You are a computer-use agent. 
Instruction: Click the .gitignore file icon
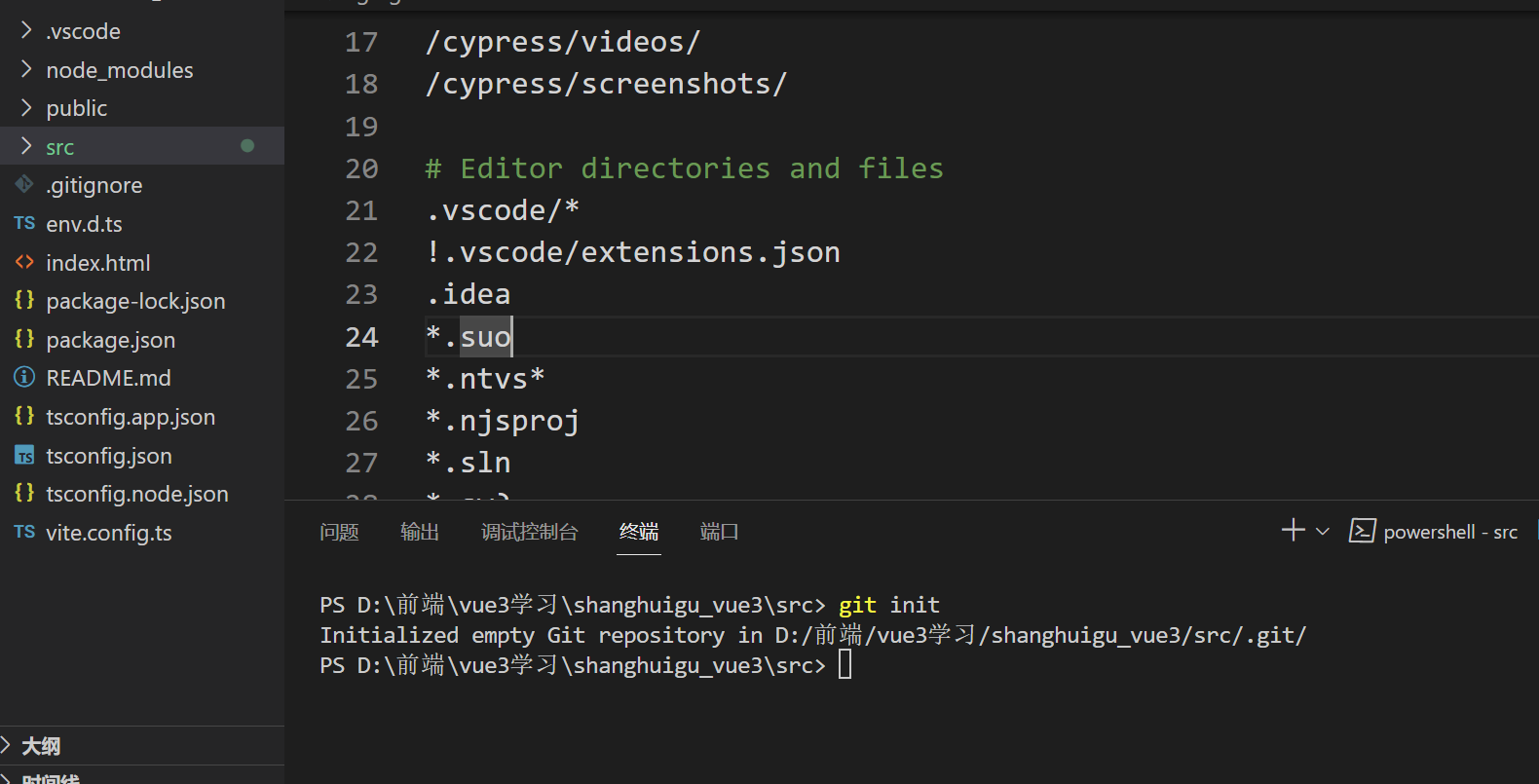point(24,185)
